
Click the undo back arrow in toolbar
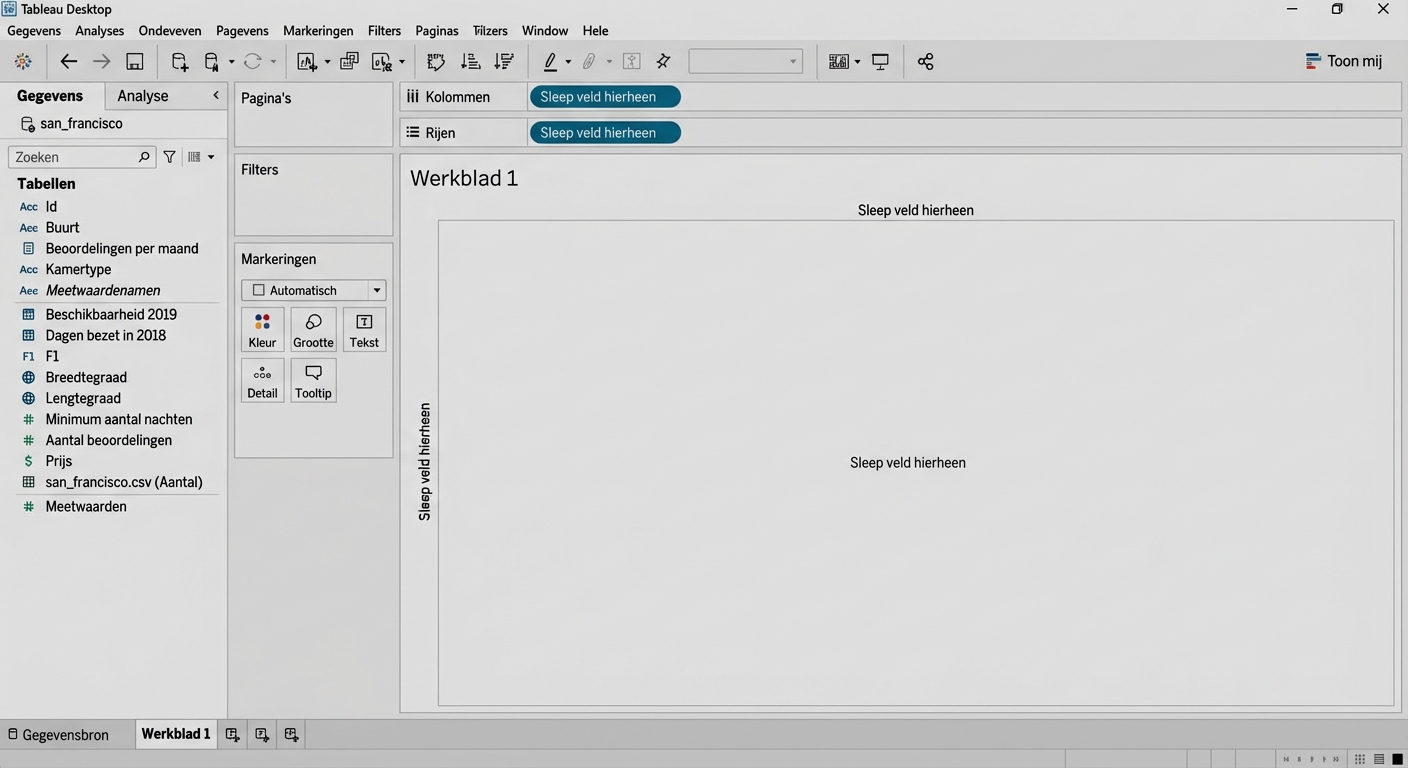click(68, 62)
